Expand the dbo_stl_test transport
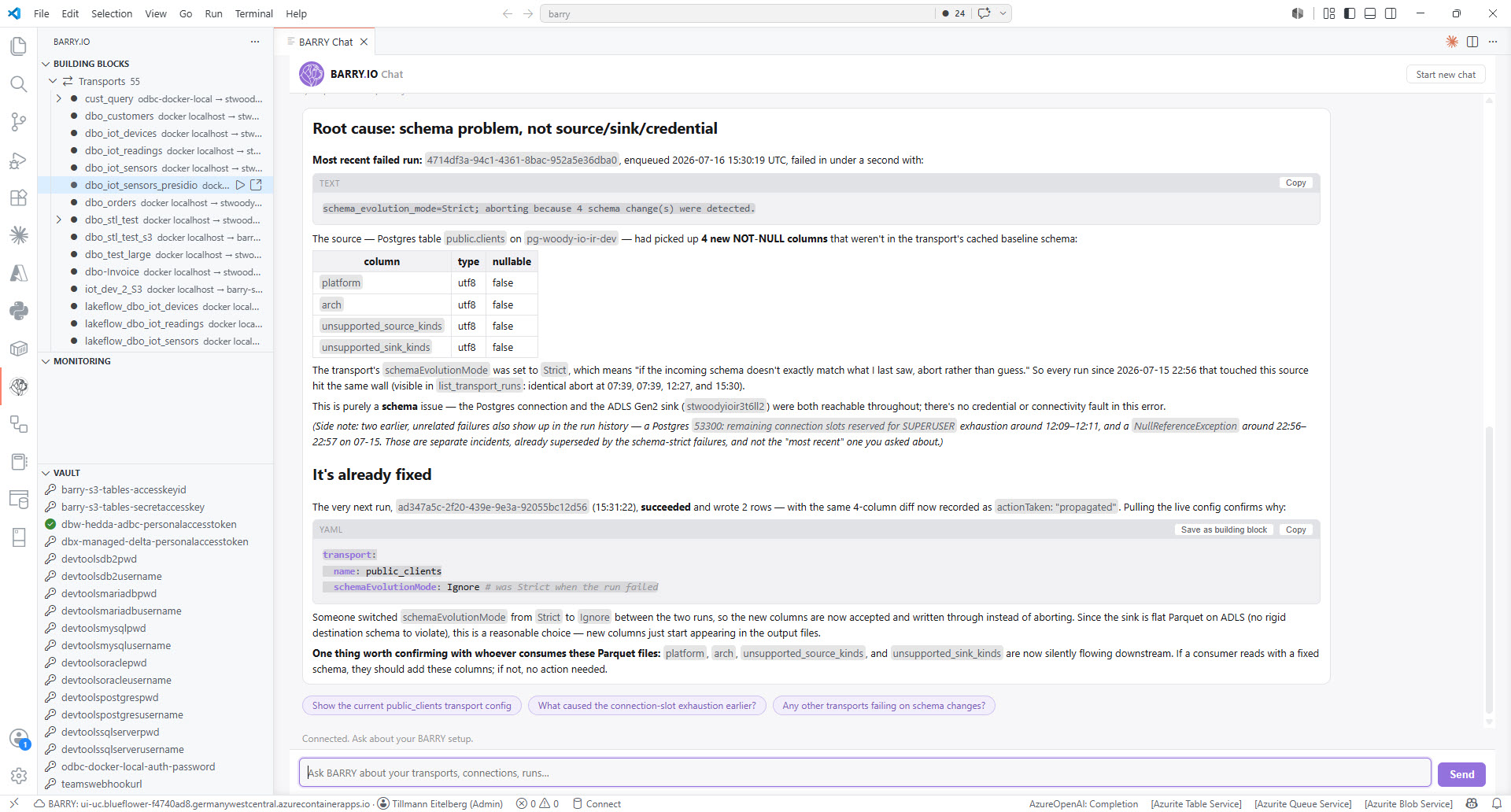1511x812 pixels. 59,220
